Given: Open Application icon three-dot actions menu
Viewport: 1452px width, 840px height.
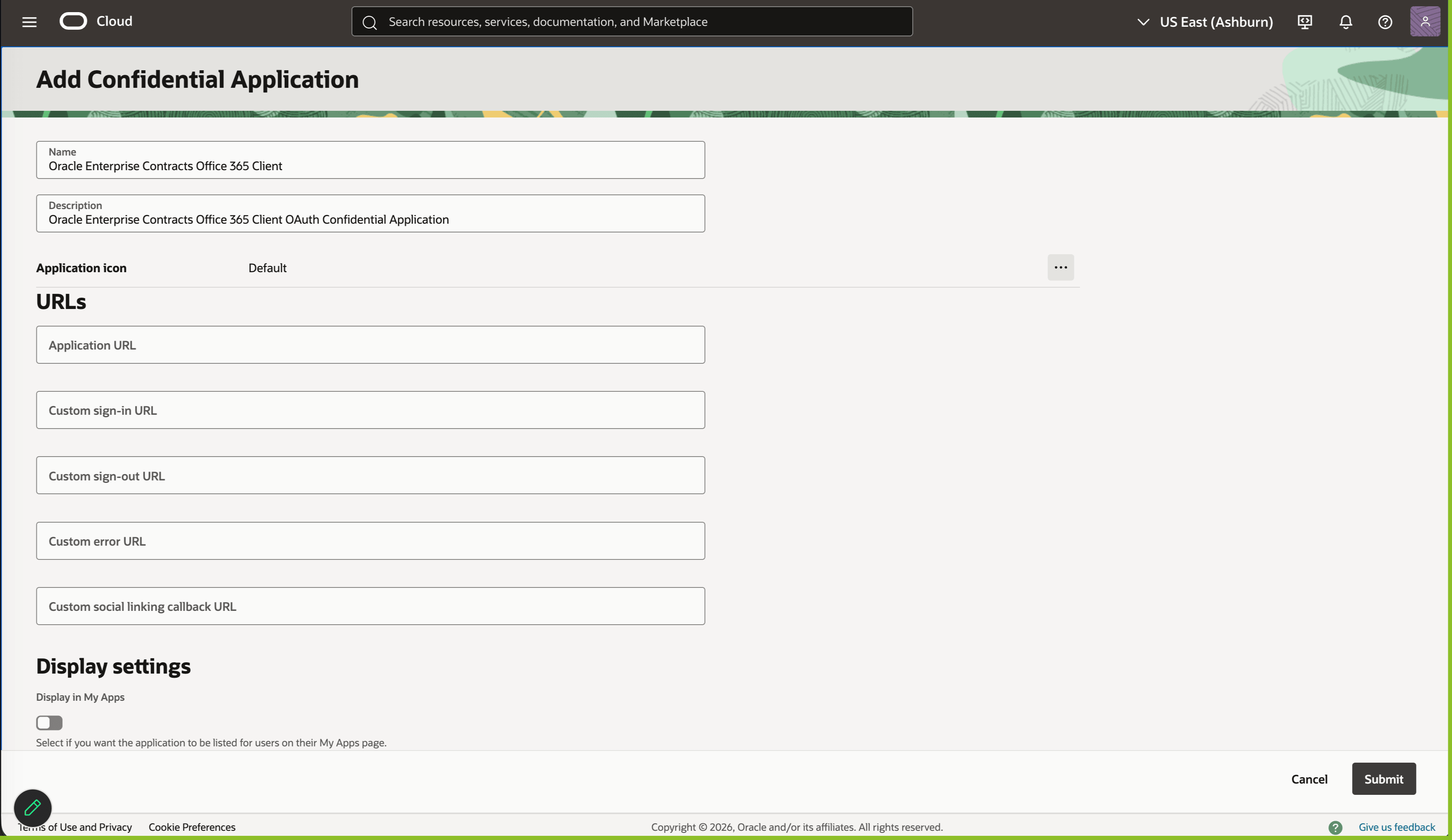Looking at the screenshot, I should (1060, 267).
